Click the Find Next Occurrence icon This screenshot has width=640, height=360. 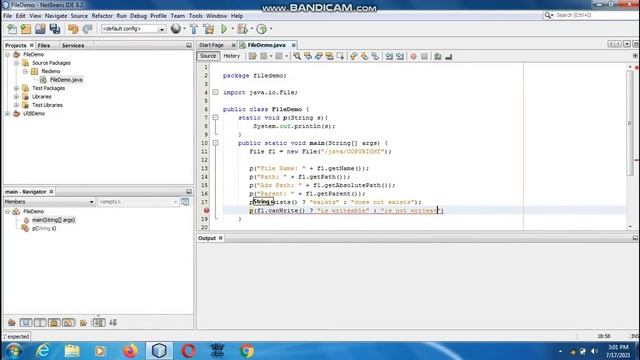click(319, 56)
